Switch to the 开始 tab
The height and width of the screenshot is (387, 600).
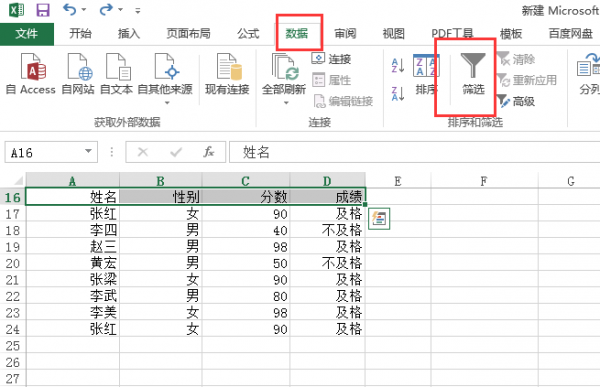80,34
